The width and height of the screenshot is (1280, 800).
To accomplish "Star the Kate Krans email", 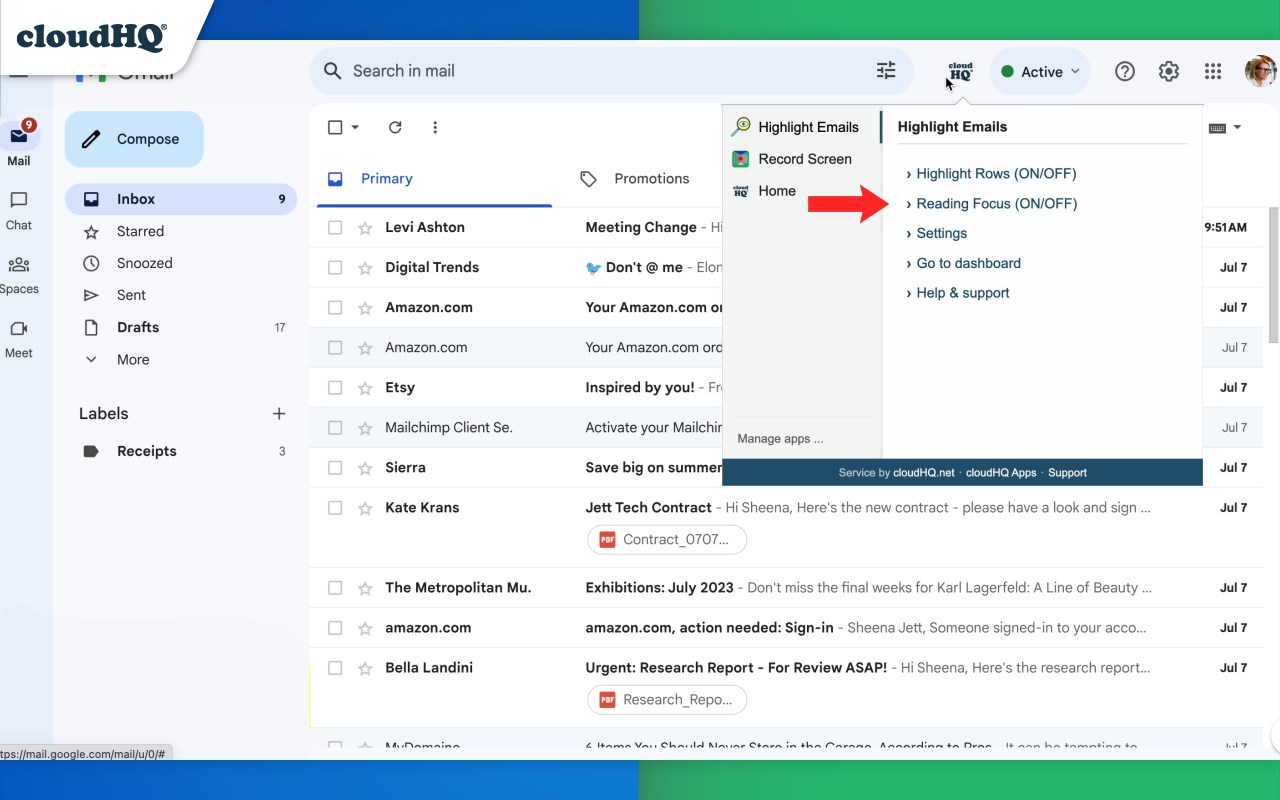I will pos(365,507).
